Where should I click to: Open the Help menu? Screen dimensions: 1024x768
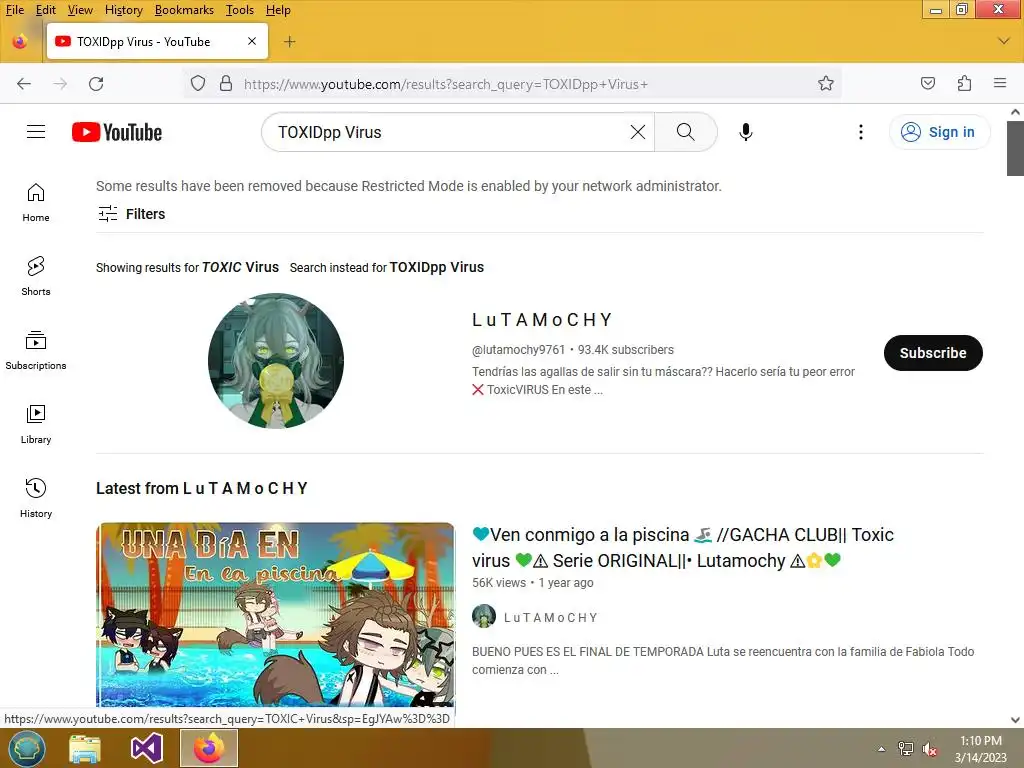point(278,10)
